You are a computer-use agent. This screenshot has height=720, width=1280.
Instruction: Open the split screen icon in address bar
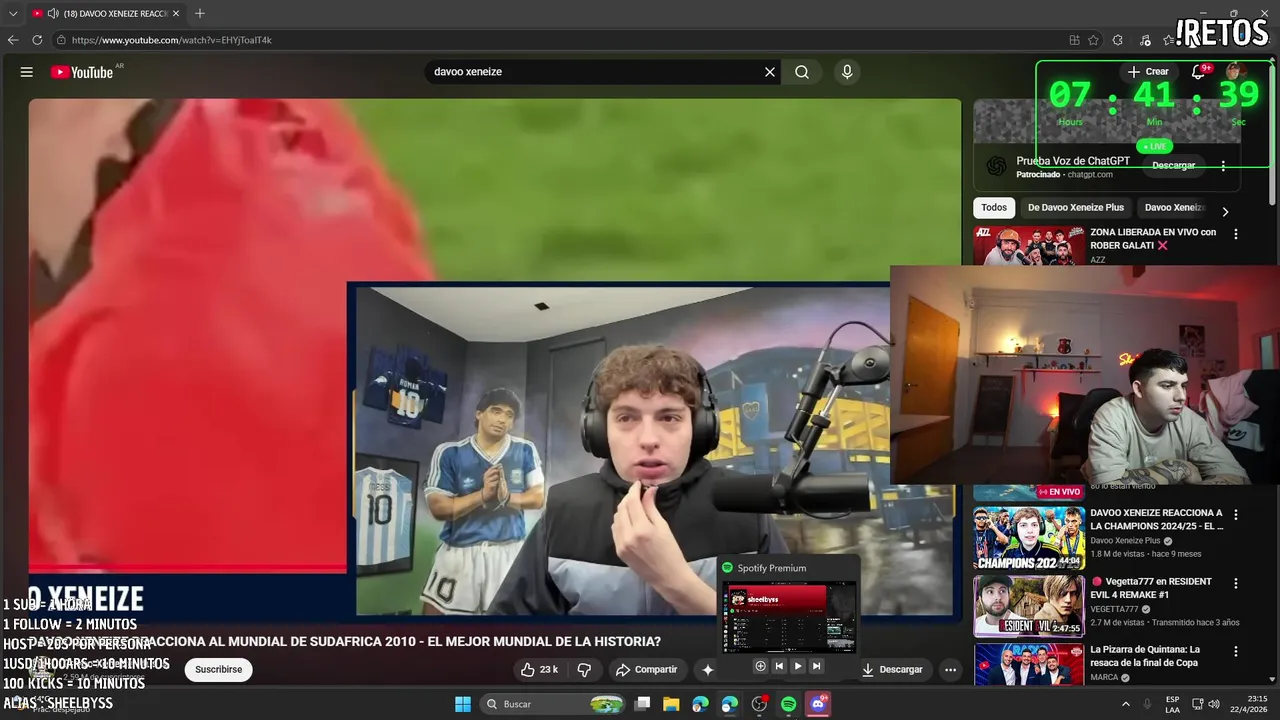1074,40
